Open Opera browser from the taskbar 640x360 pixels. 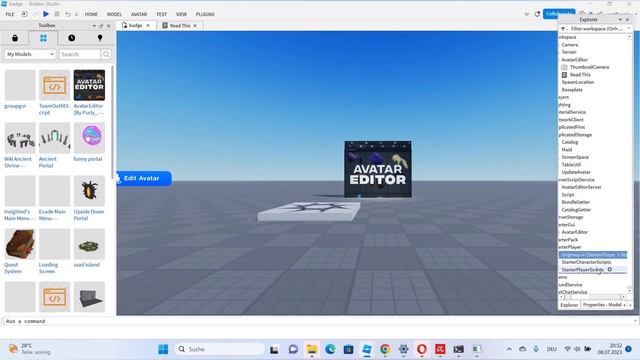click(422, 349)
